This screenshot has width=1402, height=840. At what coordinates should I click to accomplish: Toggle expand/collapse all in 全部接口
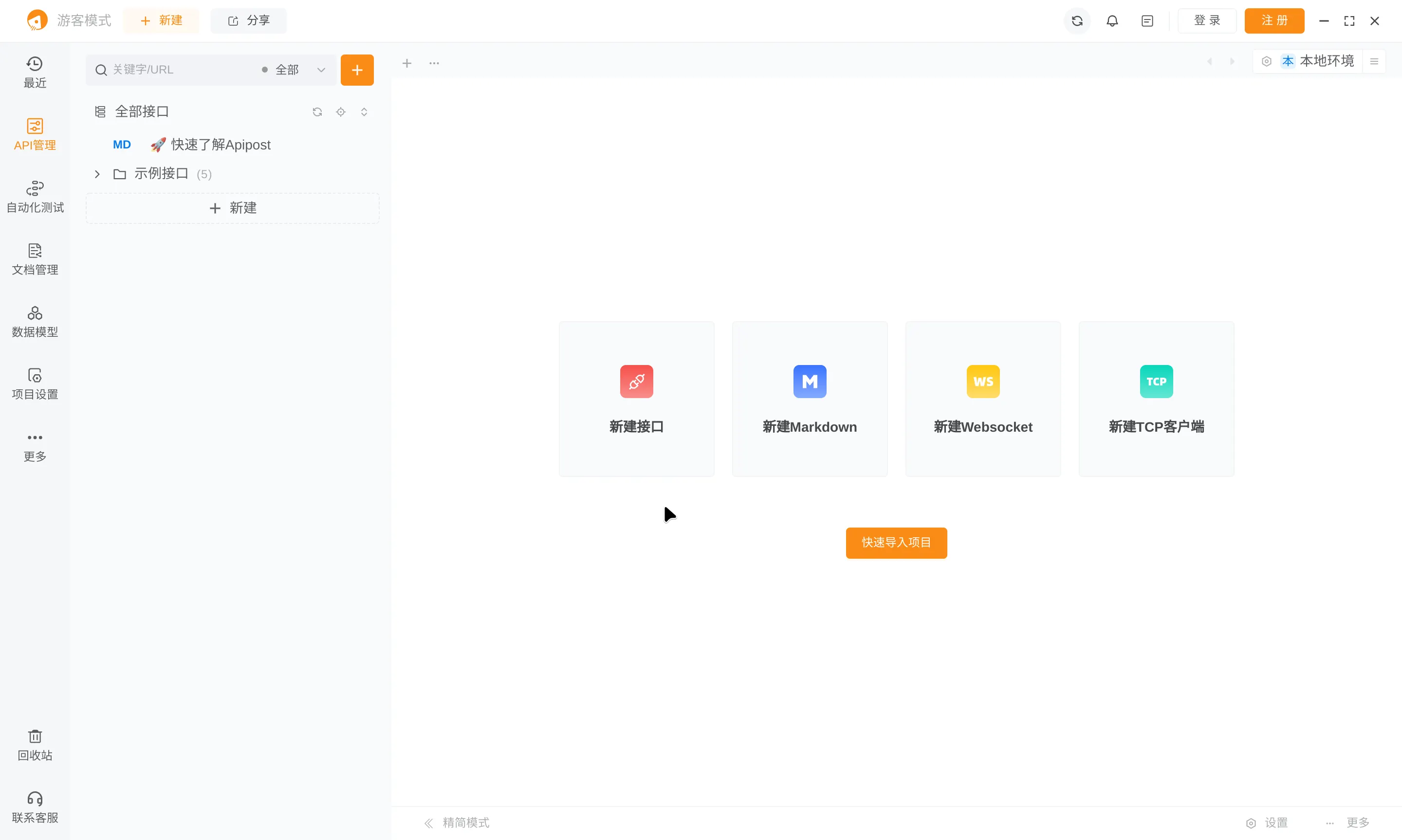363,112
